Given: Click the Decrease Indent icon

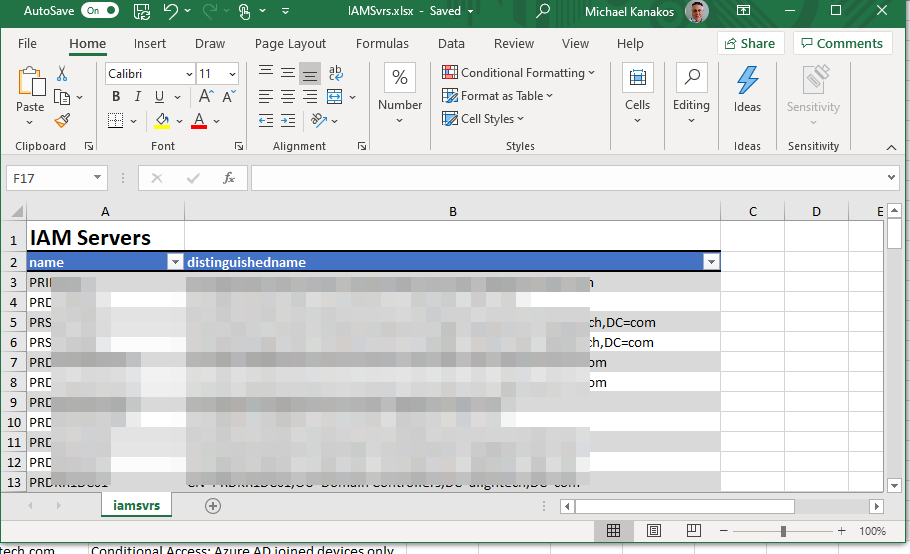Looking at the screenshot, I should pos(266,121).
